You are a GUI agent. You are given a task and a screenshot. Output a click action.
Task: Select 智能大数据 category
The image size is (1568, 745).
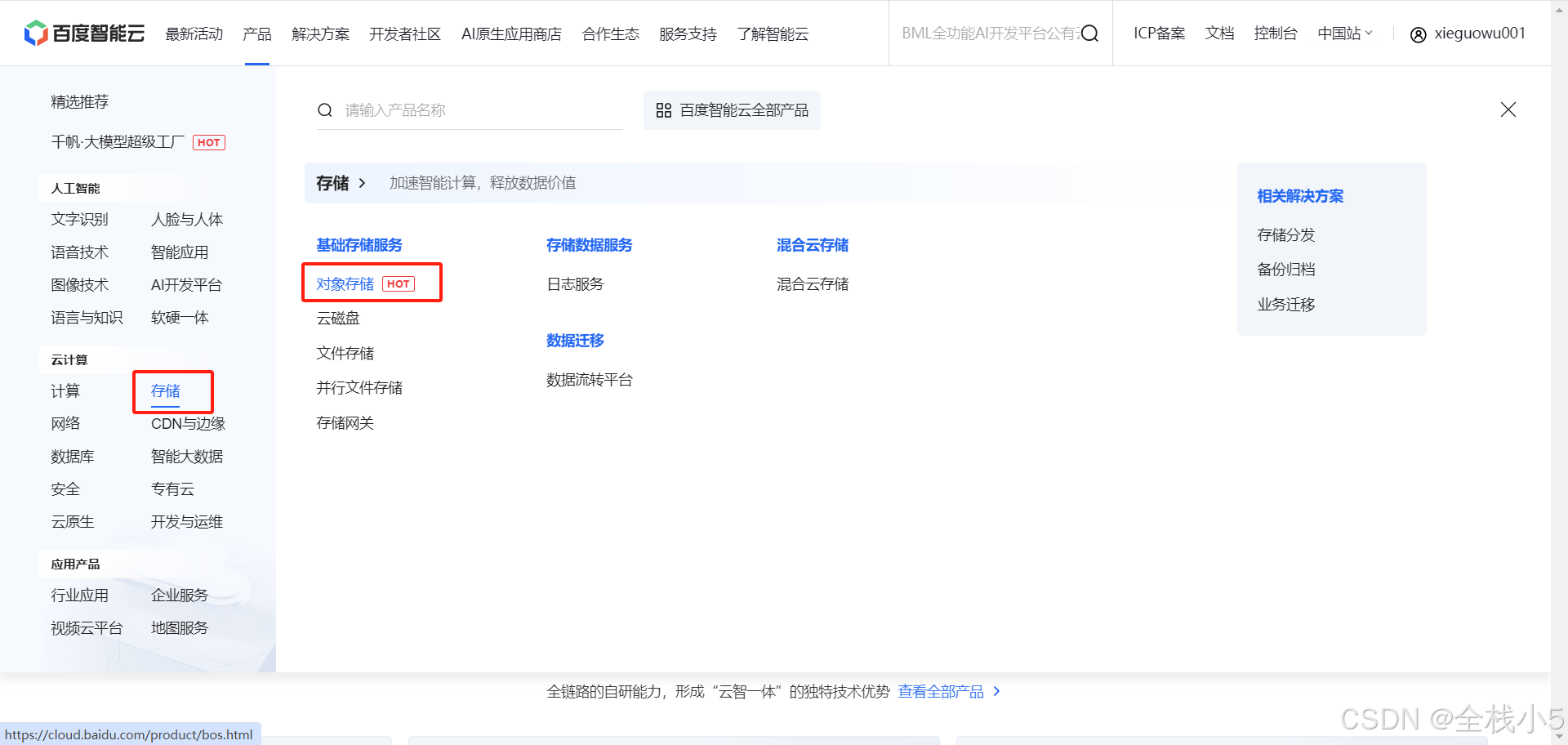pos(187,457)
